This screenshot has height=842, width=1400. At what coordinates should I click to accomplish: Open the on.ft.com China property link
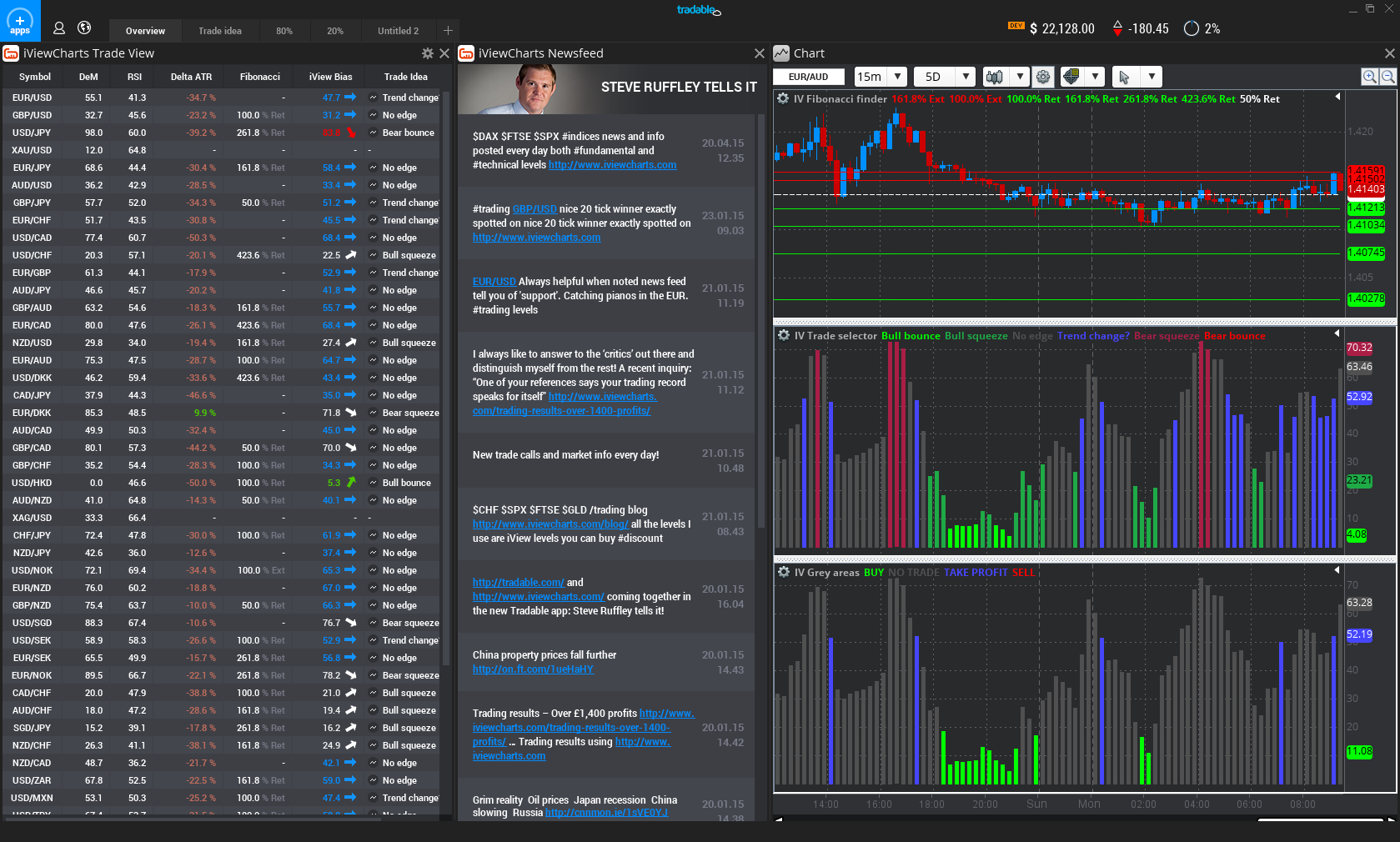533,669
